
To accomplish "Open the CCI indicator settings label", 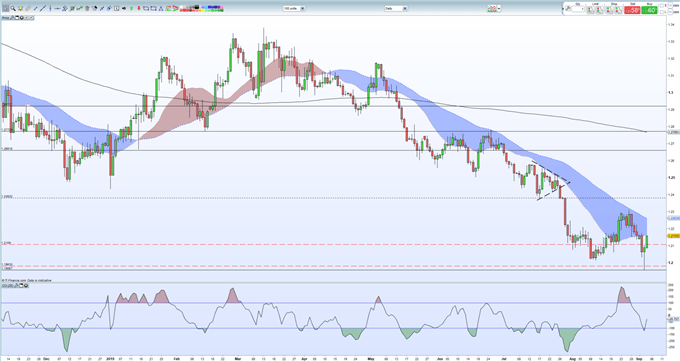I will 7,286.
